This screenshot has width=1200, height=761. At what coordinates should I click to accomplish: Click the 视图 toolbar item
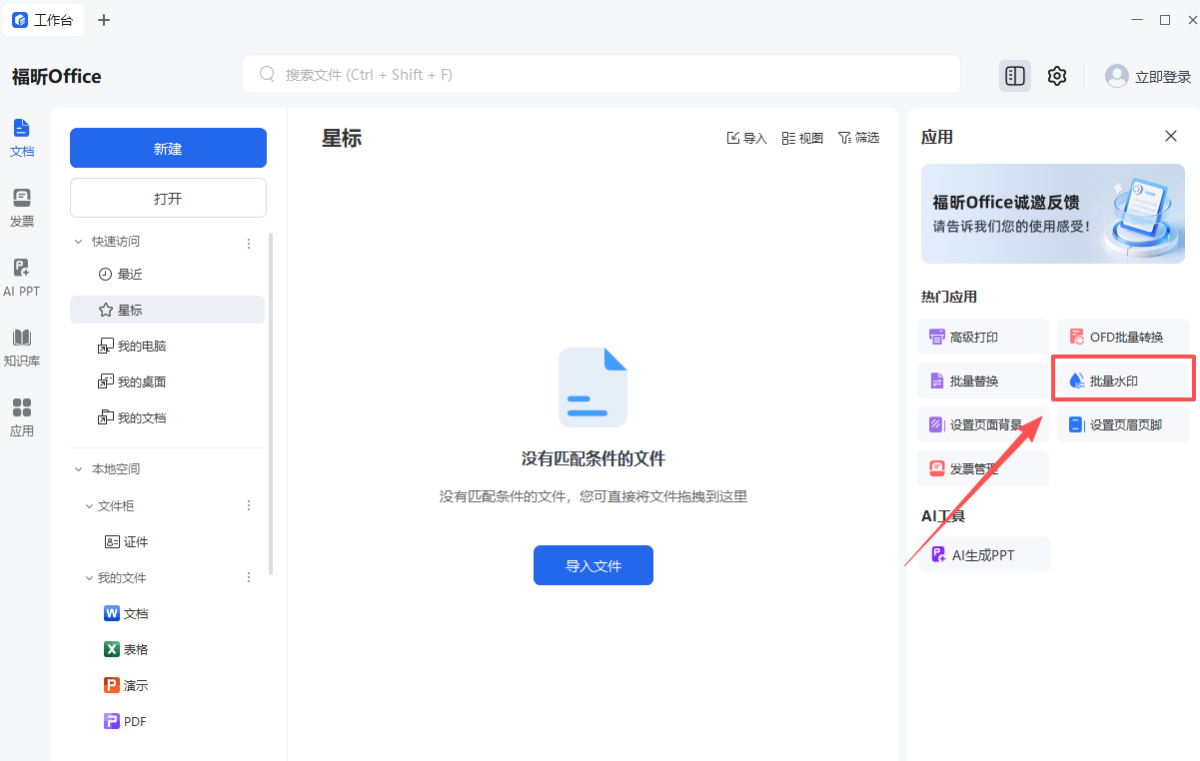pyautogui.click(x=803, y=138)
